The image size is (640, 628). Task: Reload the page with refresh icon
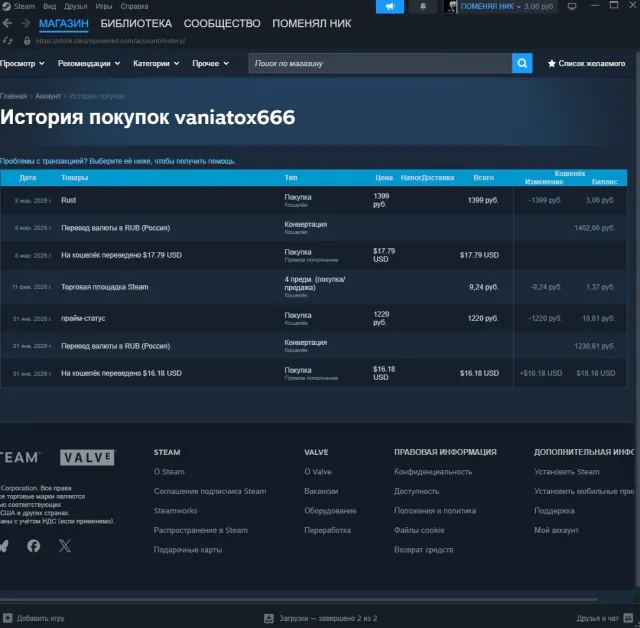(8, 41)
